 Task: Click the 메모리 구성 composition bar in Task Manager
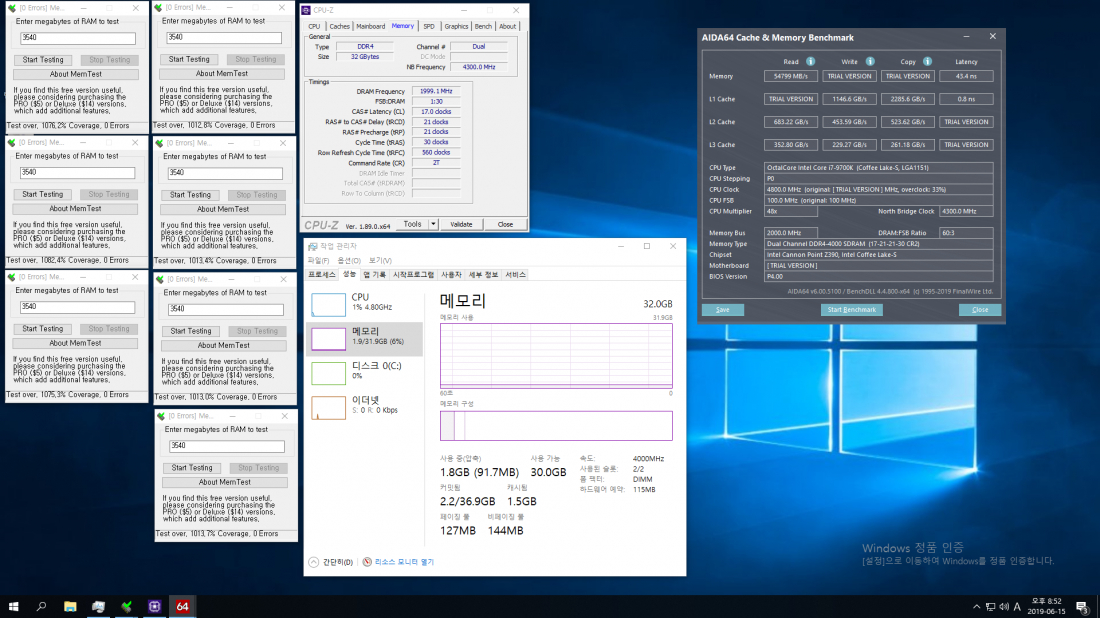click(556, 426)
